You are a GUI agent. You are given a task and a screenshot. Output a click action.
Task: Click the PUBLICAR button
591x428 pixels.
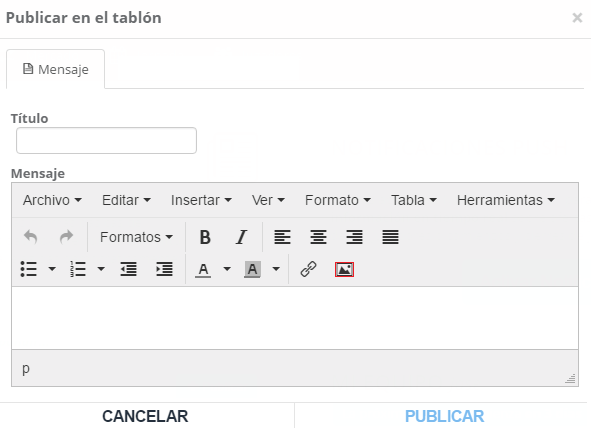click(x=444, y=416)
